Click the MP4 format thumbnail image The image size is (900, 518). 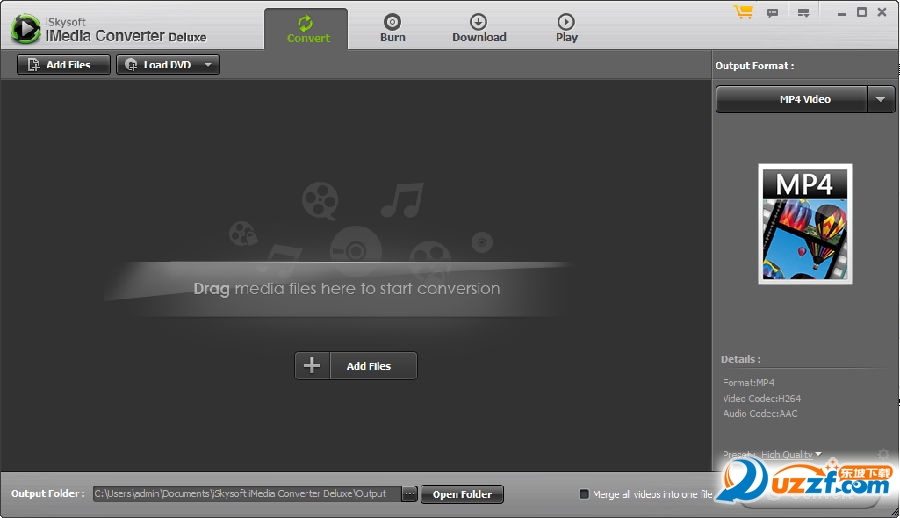[805, 224]
